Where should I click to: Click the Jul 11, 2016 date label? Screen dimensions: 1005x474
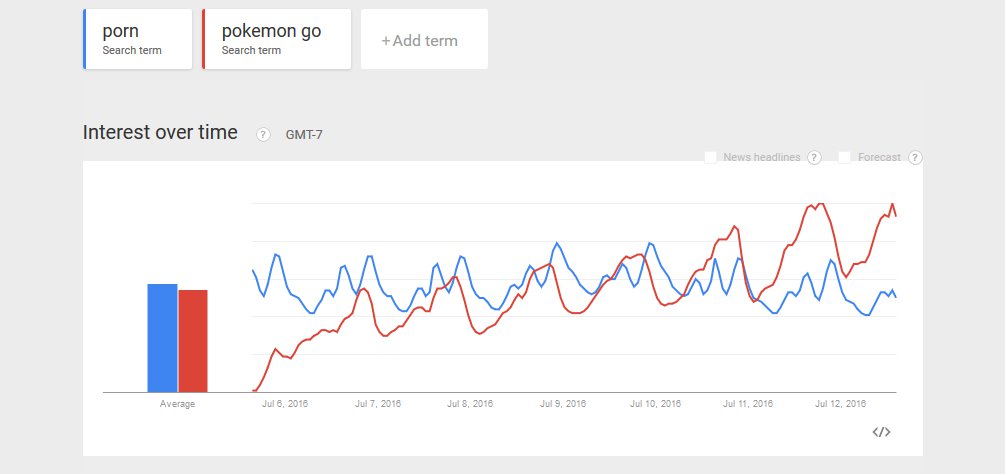tap(749, 405)
